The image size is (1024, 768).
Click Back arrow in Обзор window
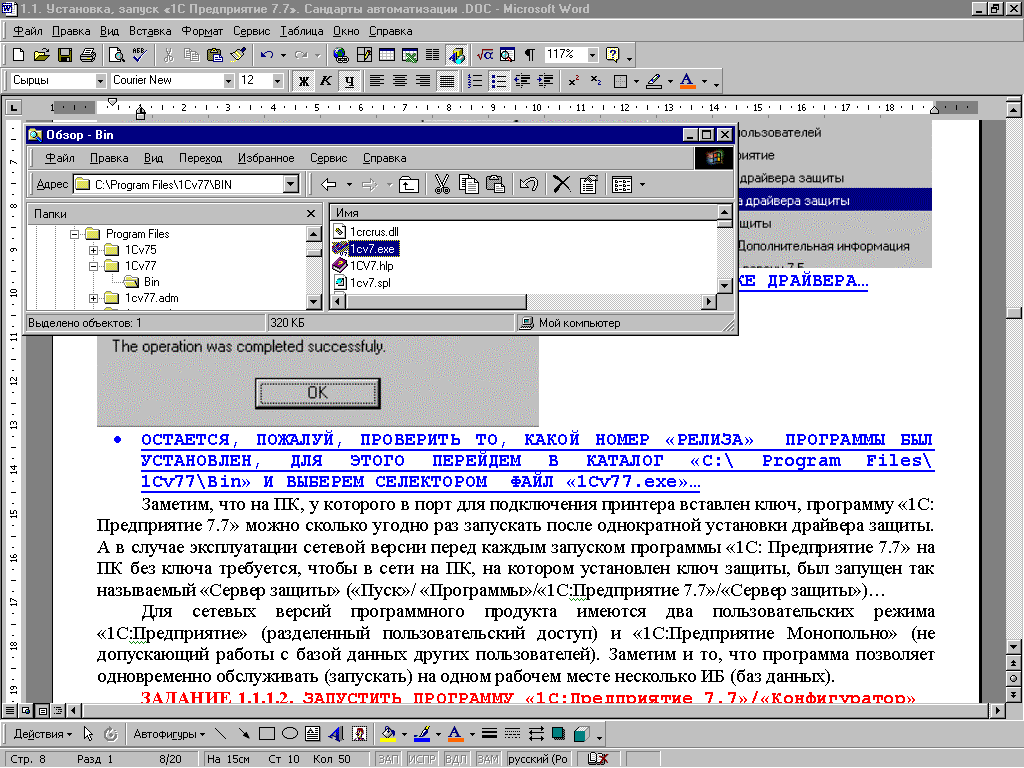328,185
